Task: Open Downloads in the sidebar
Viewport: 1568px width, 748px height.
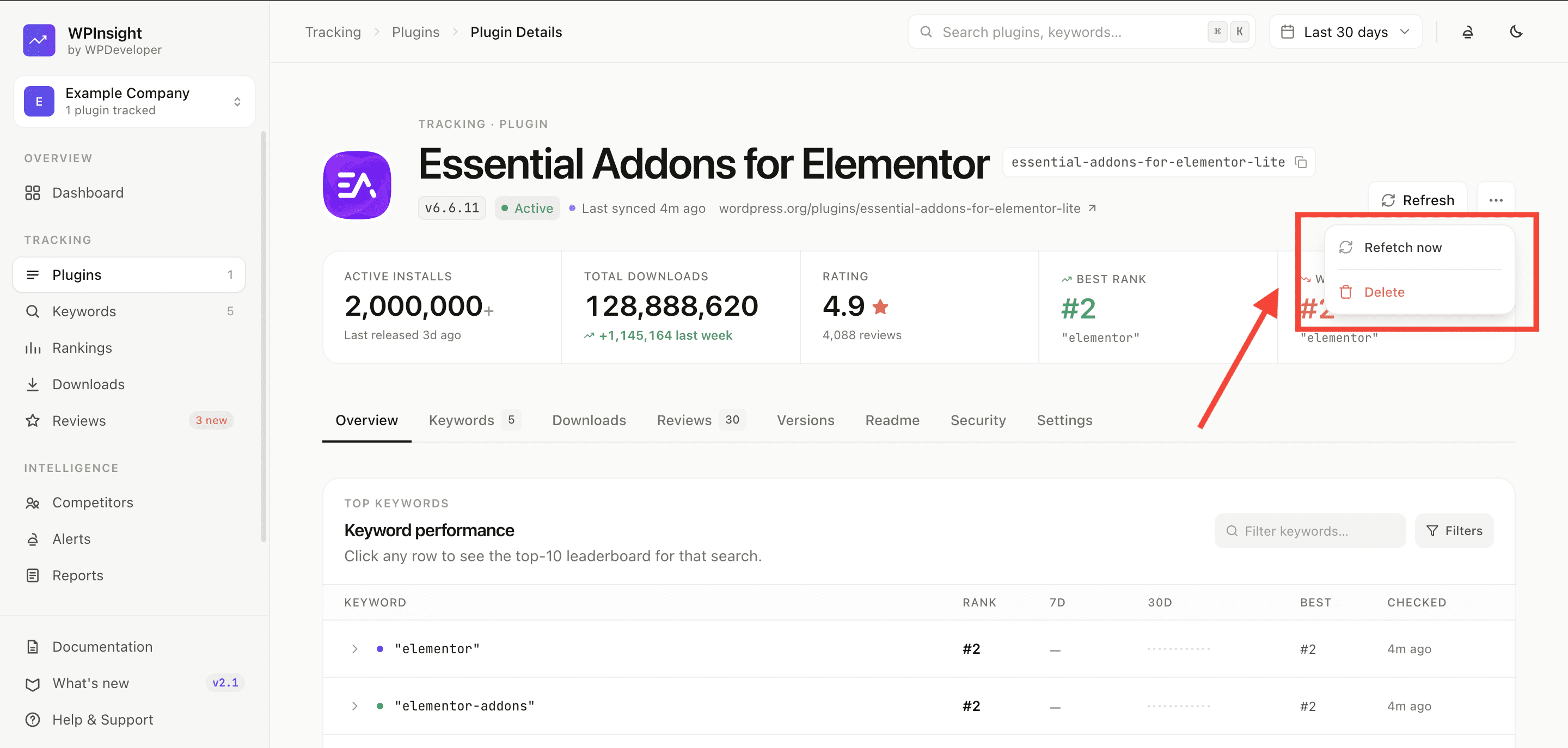Action: pos(129,385)
